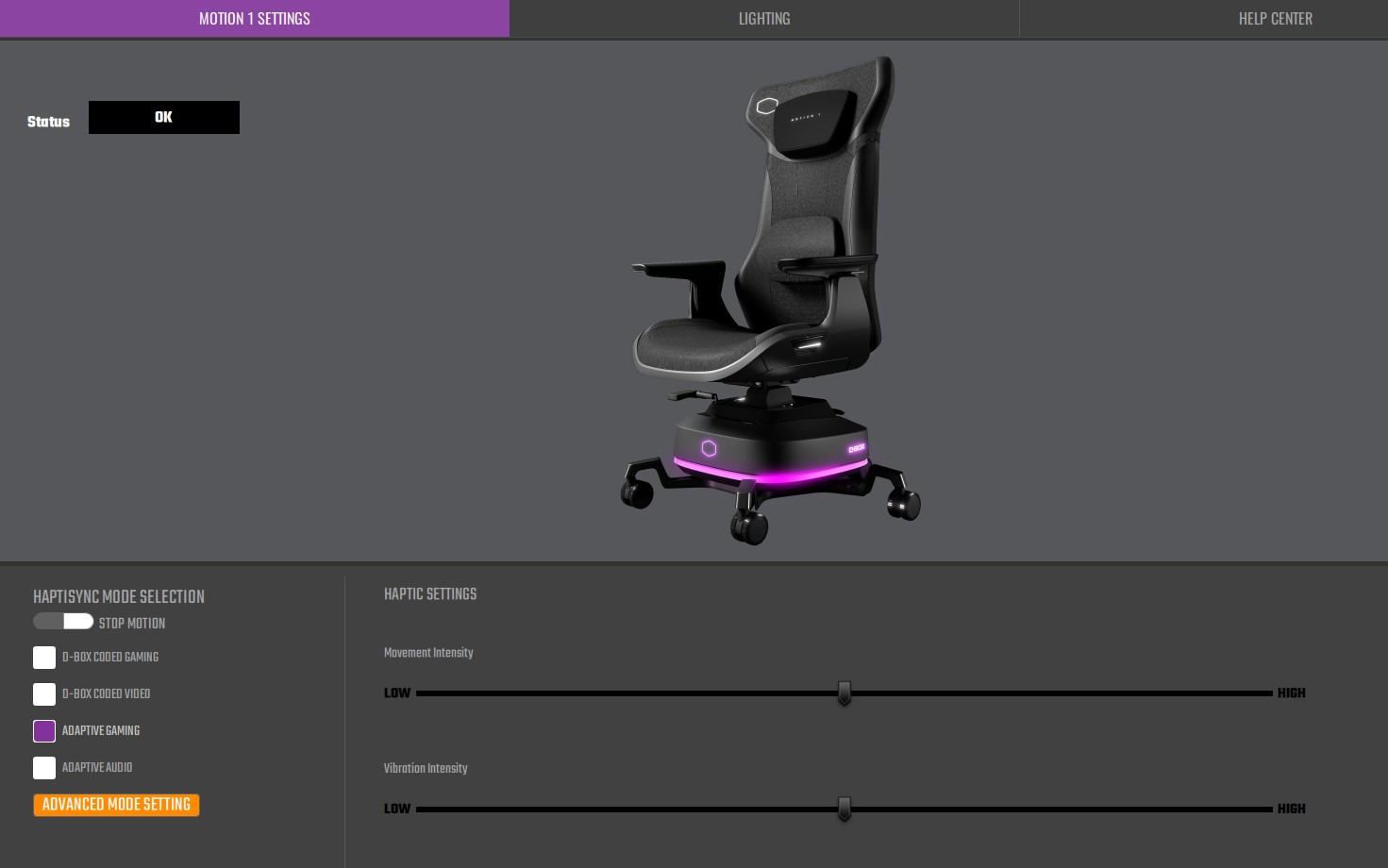Click the Adaptive Gaming label text
The height and width of the screenshot is (868, 1388).
coord(101,731)
